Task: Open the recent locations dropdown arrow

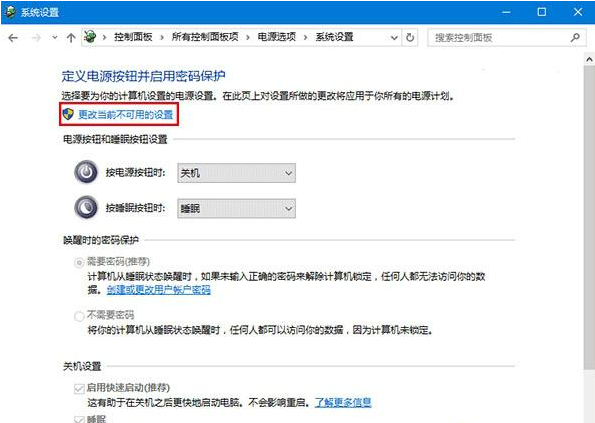Action: [55, 38]
